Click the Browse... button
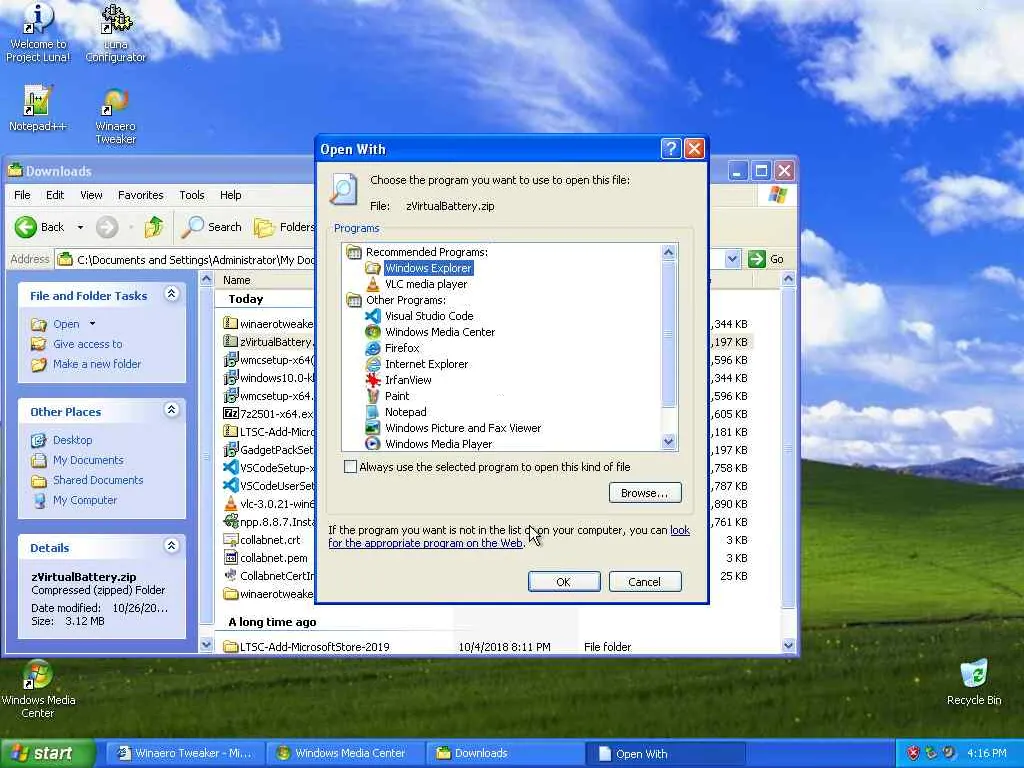Viewport: 1024px width, 768px height. [645, 493]
